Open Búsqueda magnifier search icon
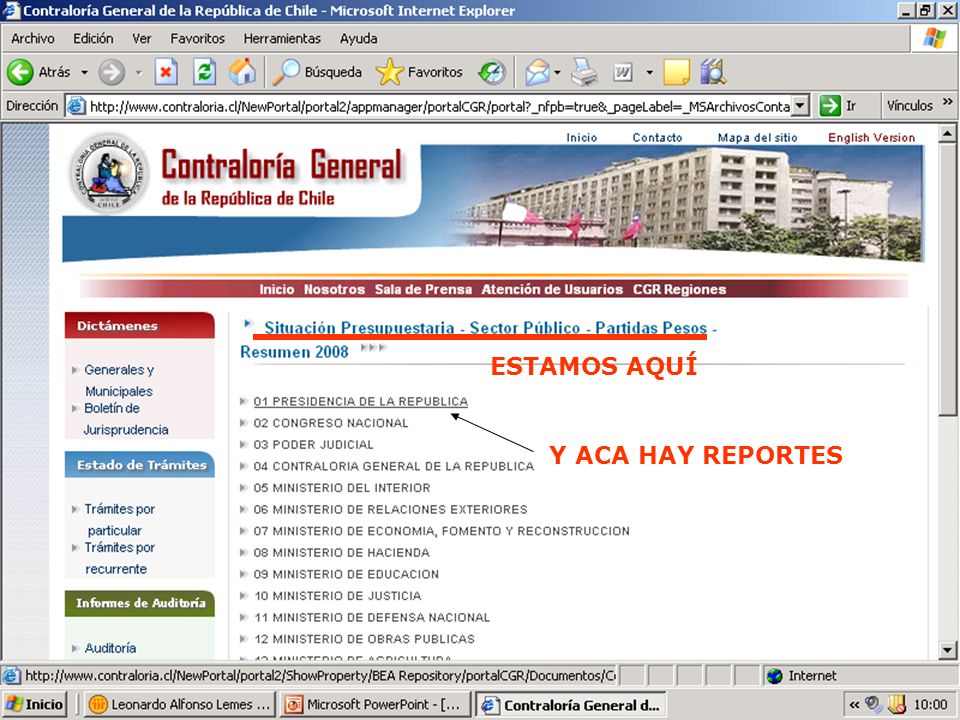 click(285, 72)
